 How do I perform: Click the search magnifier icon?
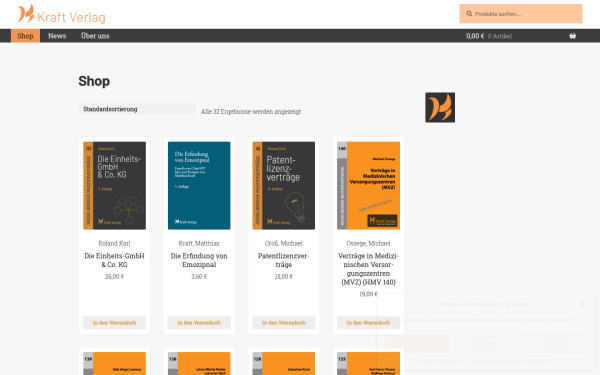point(469,14)
